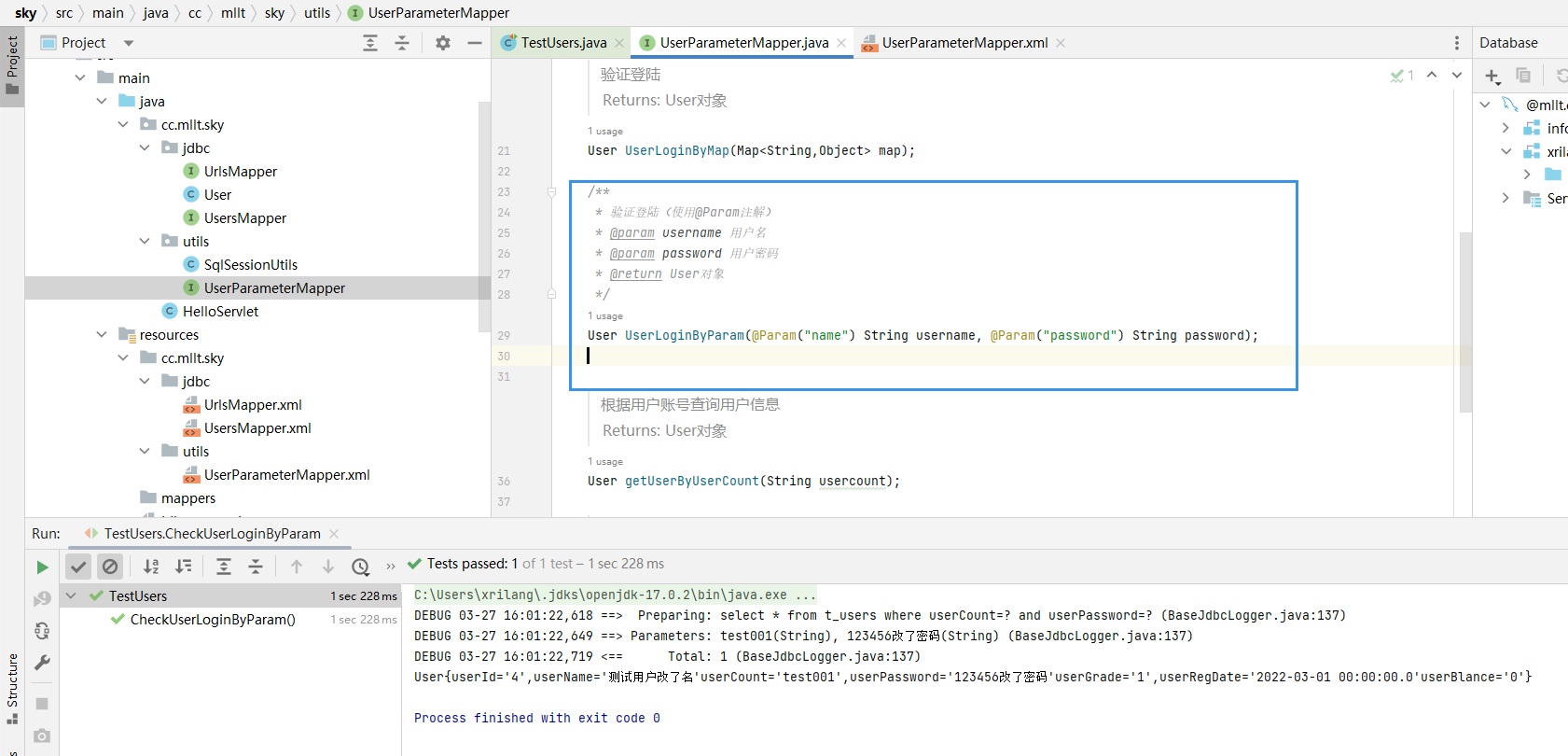Click more run toolbar actions chevron
This screenshot has height=756, width=1568.
click(391, 567)
